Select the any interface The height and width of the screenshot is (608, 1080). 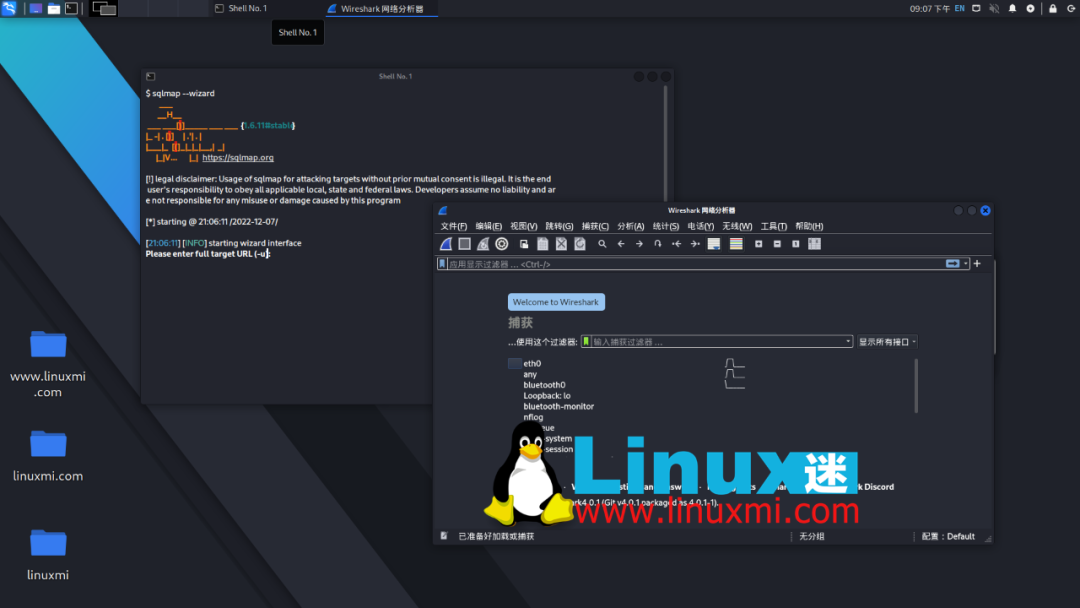pyautogui.click(x=530, y=375)
